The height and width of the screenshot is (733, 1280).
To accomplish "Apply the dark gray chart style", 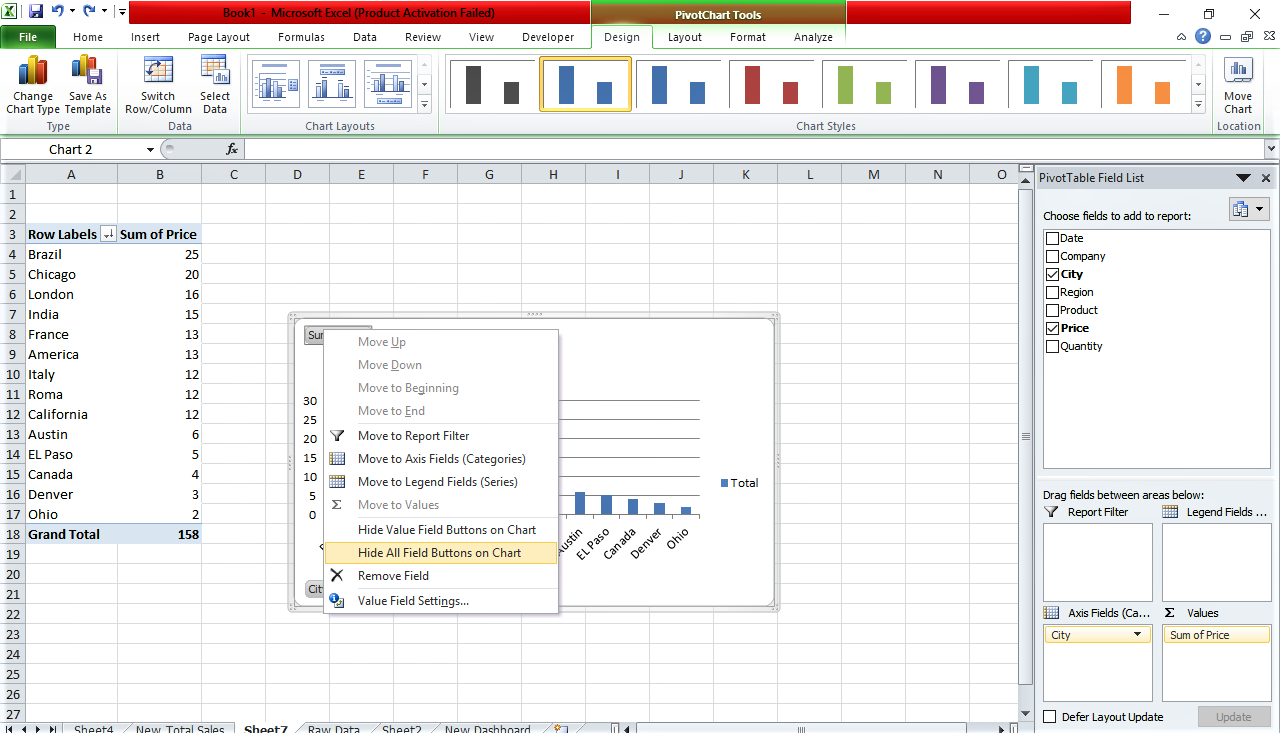I will coord(492,84).
